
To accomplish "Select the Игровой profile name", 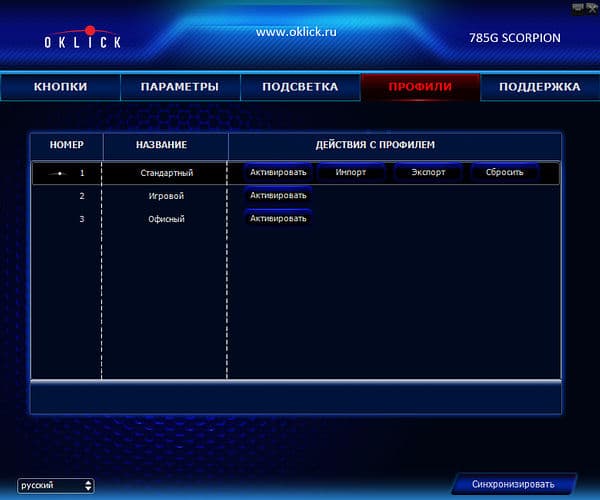I will click(x=166, y=196).
